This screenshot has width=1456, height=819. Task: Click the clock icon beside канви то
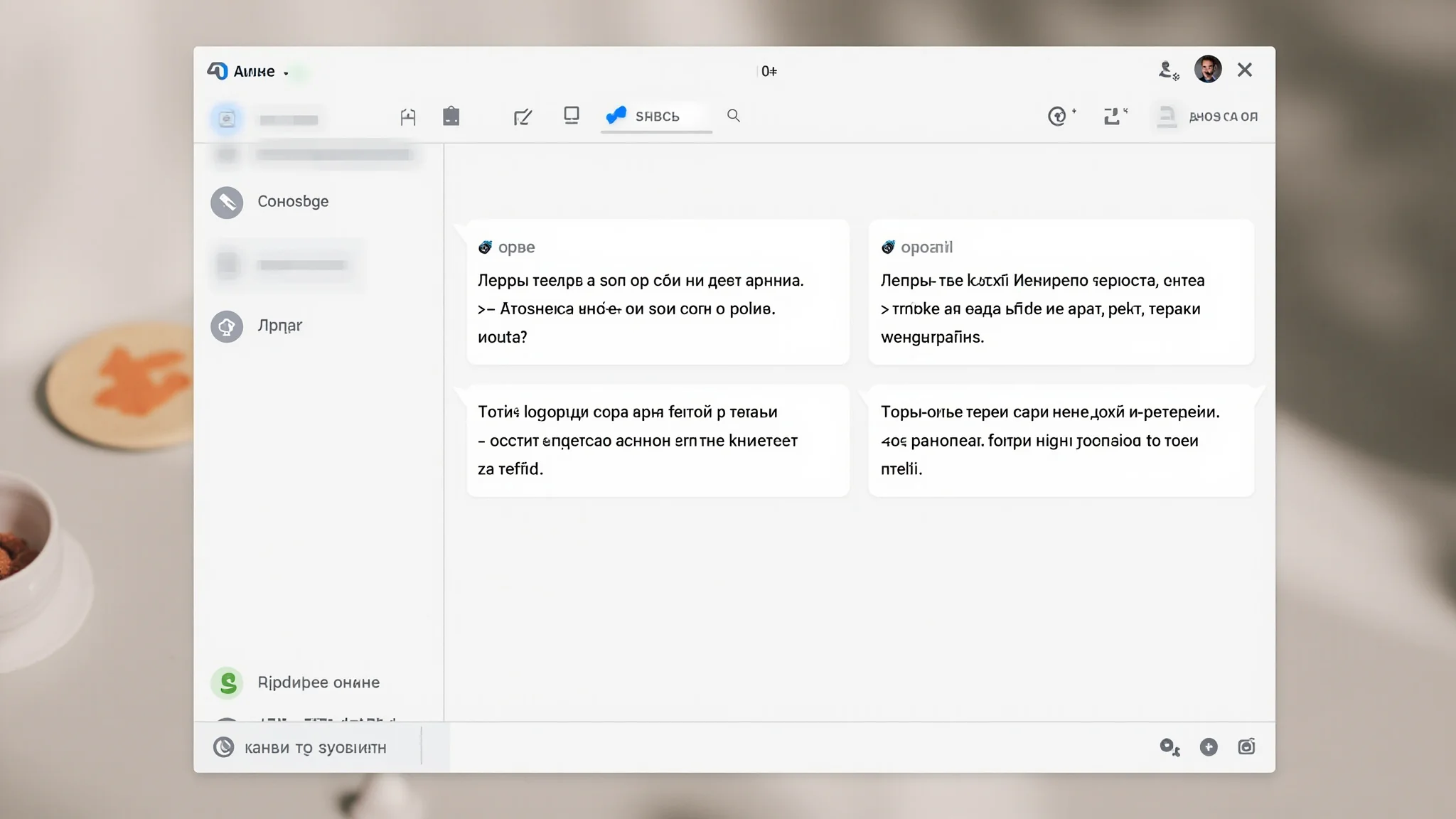pyautogui.click(x=224, y=747)
